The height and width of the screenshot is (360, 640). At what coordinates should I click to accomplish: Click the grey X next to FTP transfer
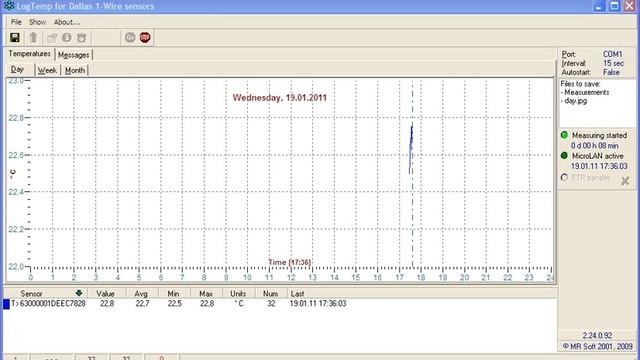(625, 181)
